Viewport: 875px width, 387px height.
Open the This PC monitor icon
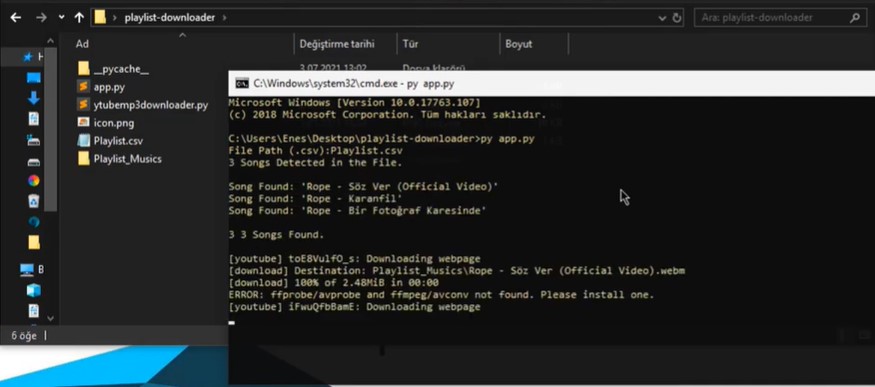pos(27,270)
